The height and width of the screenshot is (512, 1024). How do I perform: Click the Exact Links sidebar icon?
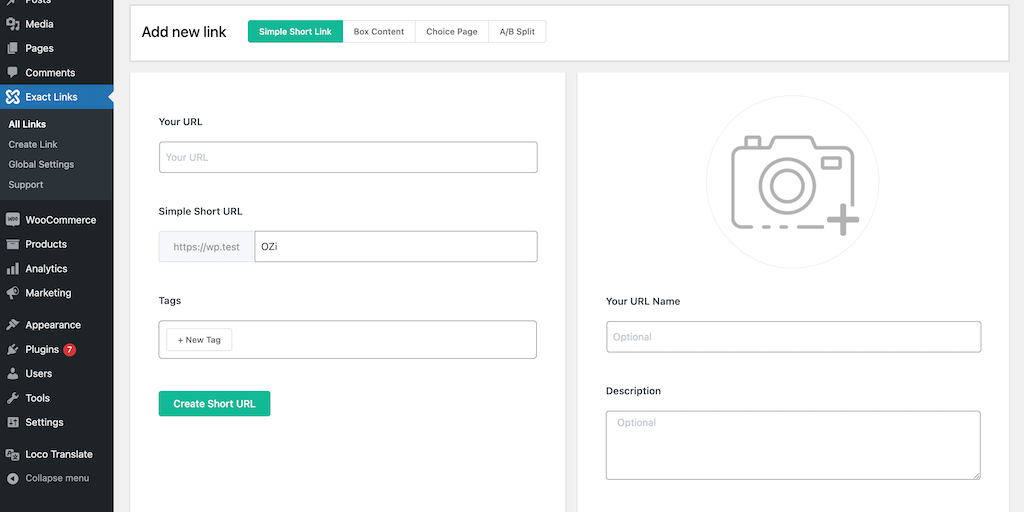click(12, 97)
